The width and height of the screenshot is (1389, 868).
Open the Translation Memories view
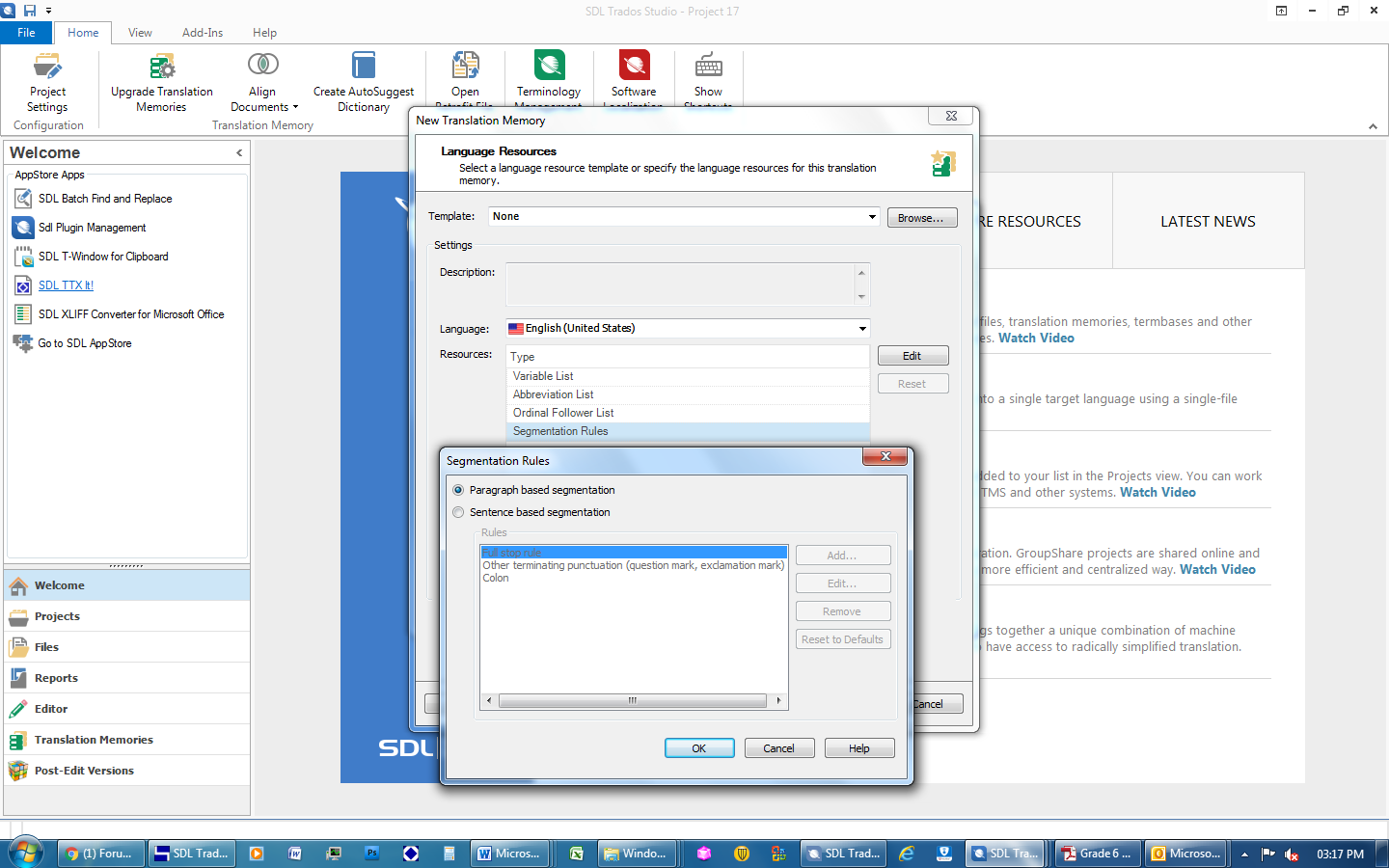127,740
